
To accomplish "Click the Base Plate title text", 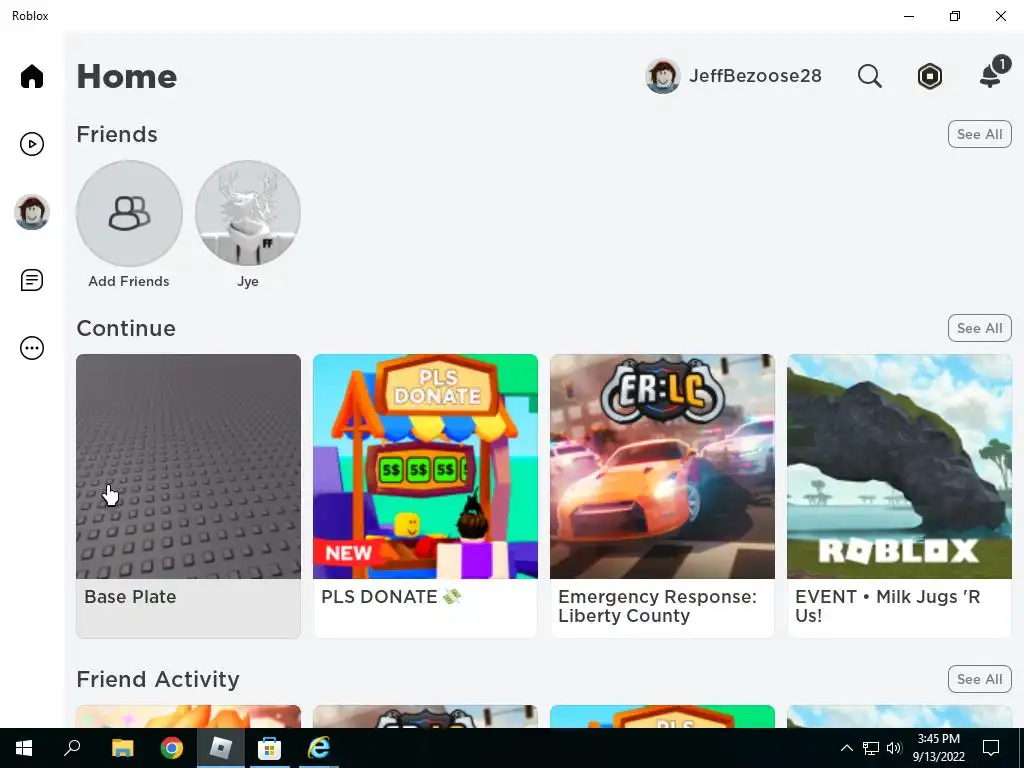I will tap(130, 597).
